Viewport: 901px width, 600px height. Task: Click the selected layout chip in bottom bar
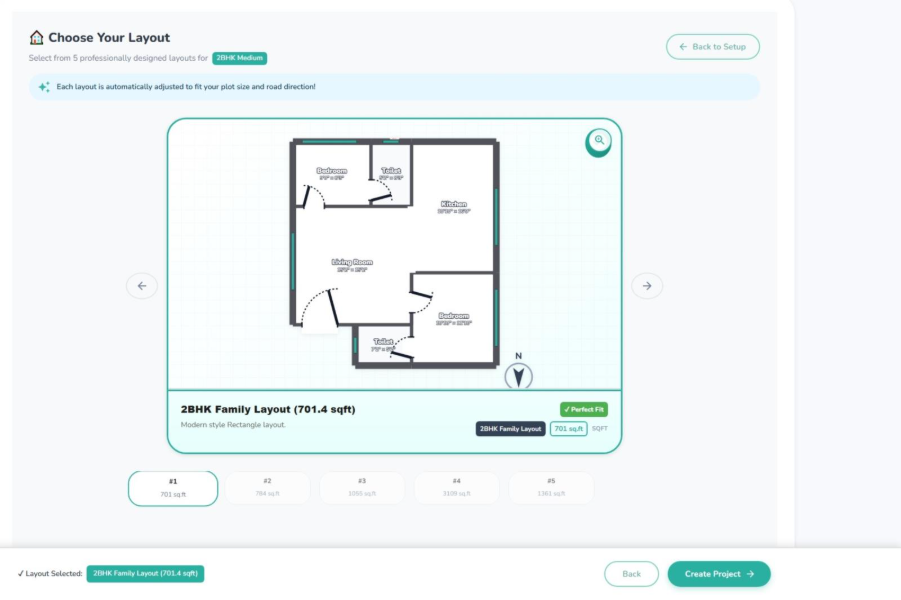(145, 574)
